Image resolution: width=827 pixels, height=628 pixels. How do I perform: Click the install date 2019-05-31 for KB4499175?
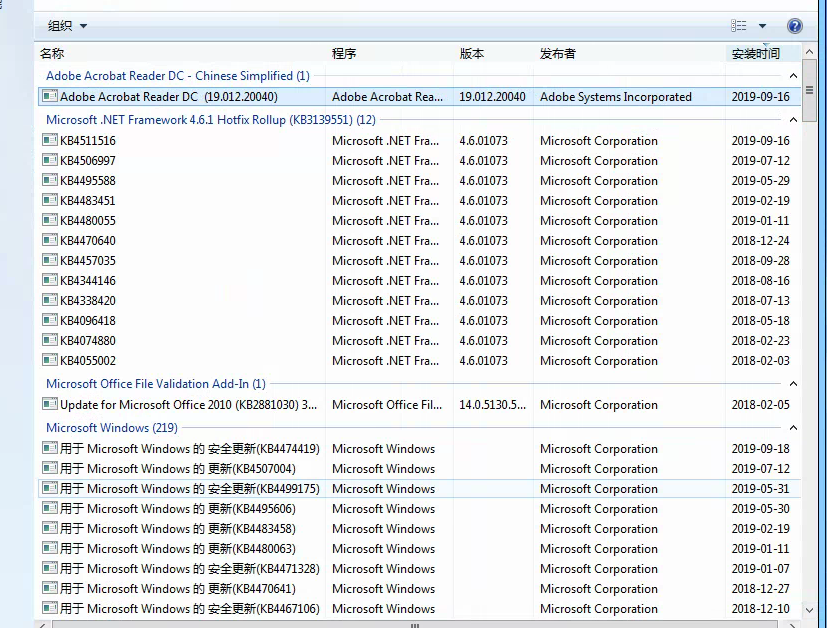[x=760, y=489]
